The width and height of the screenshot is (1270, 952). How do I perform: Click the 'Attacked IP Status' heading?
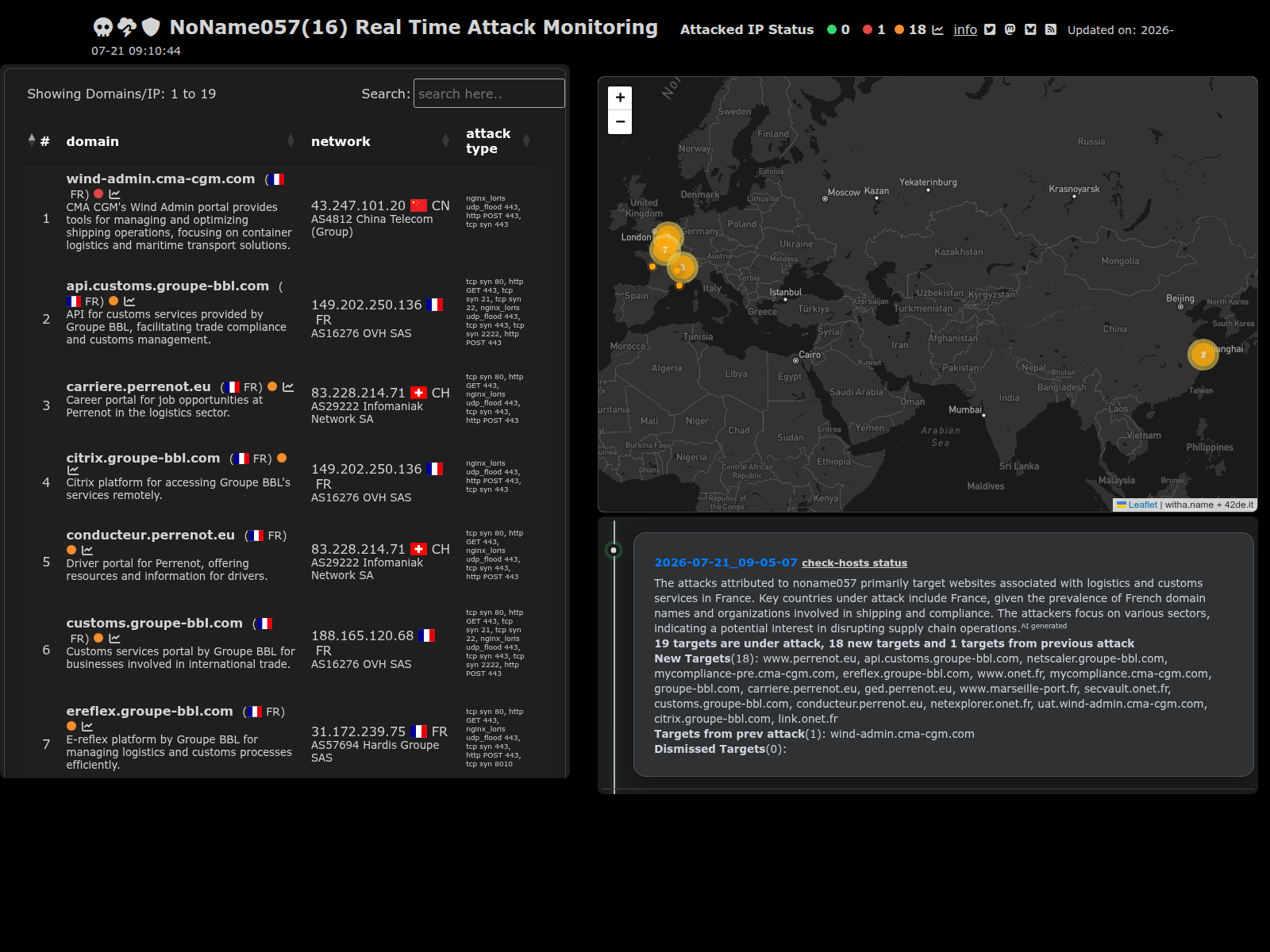747,29
